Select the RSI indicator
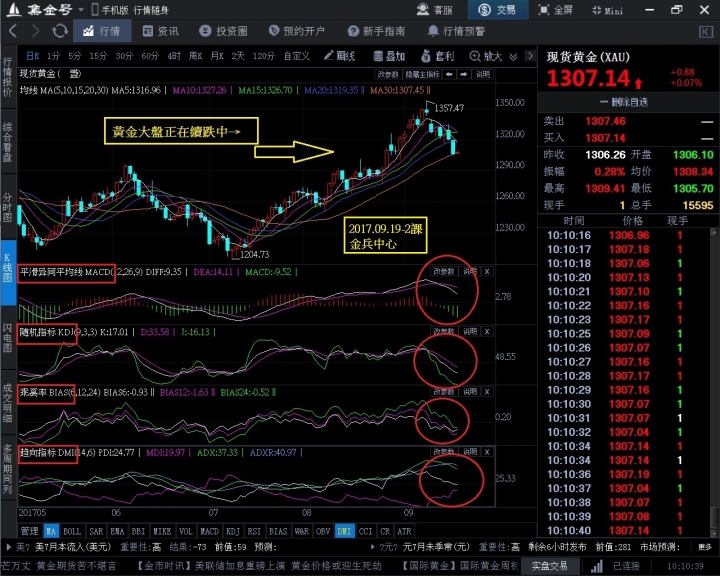 pyautogui.click(x=254, y=531)
